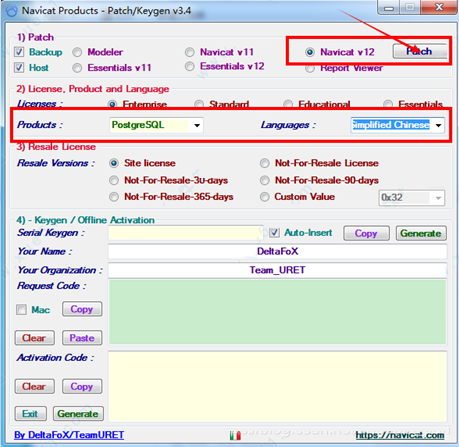Pick the Educational license radio
The image size is (459, 447).
click(x=288, y=104)
